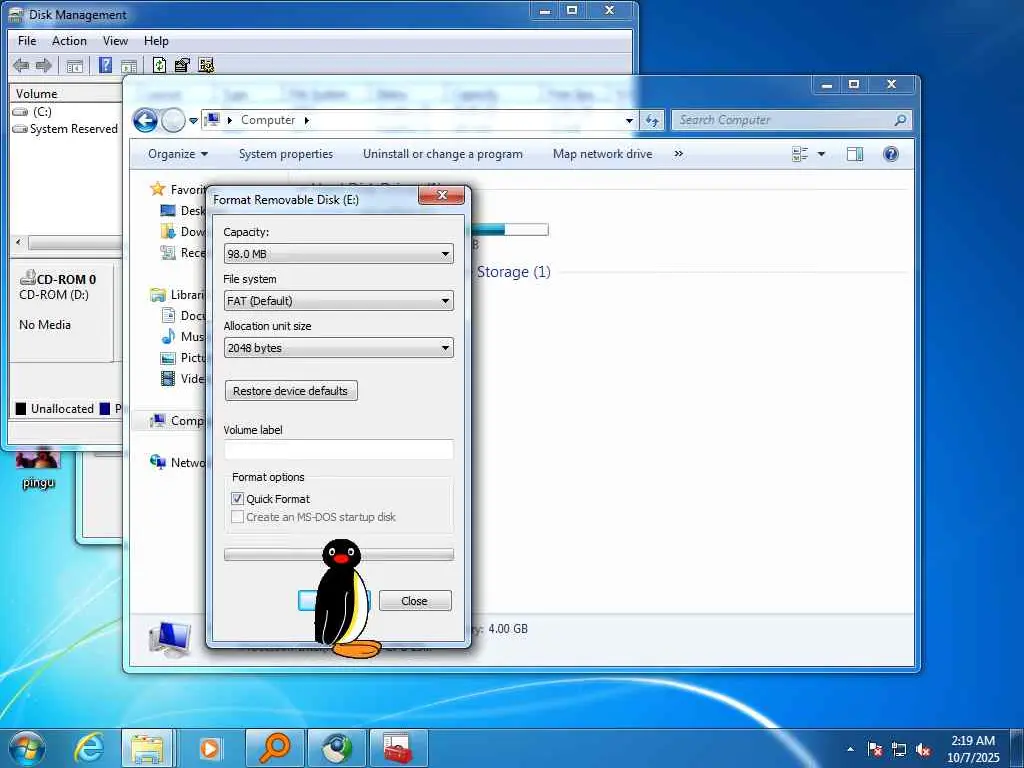Open the pingu desktop icon

(x=38, y=469)
